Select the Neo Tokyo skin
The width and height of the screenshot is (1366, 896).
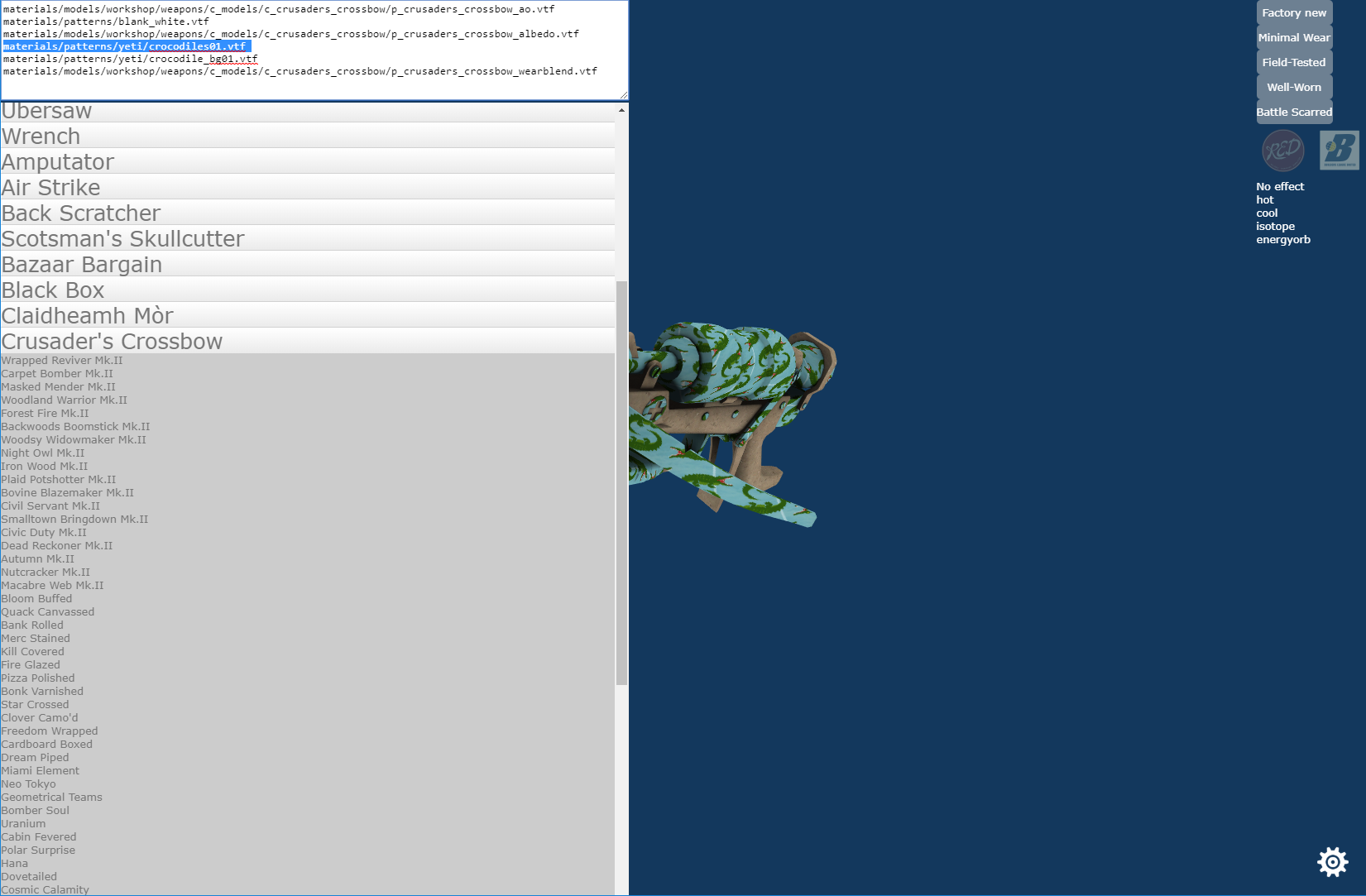pyautogui.click(x=29, y=784)
